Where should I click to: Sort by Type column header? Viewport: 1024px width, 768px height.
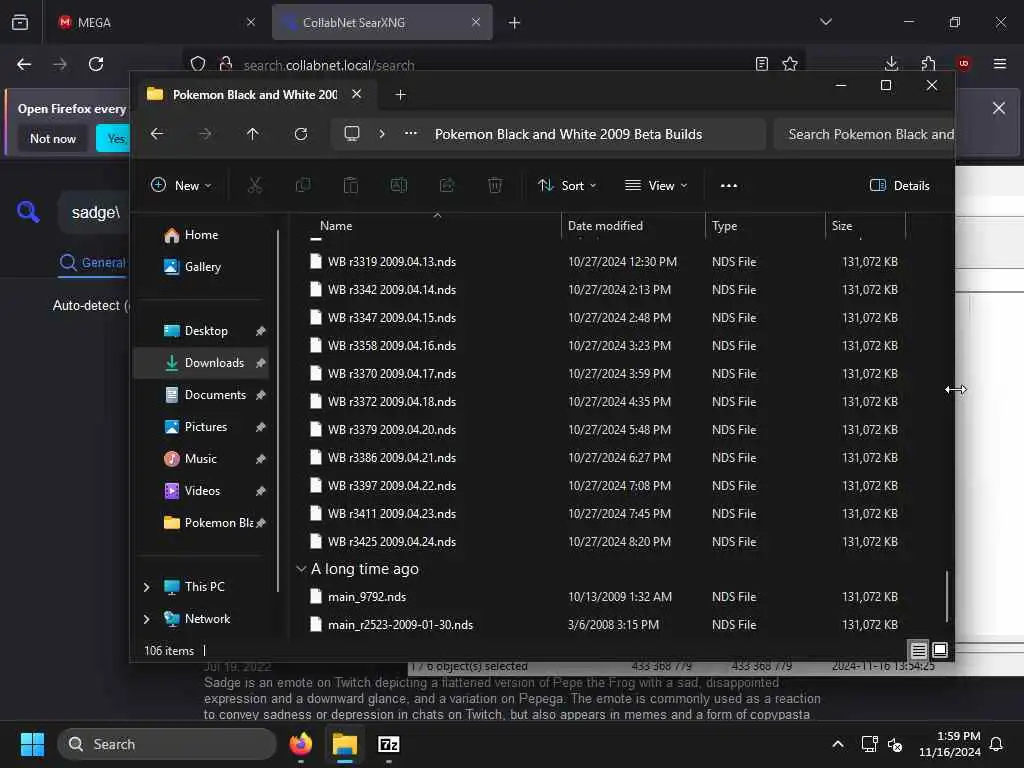765,225
